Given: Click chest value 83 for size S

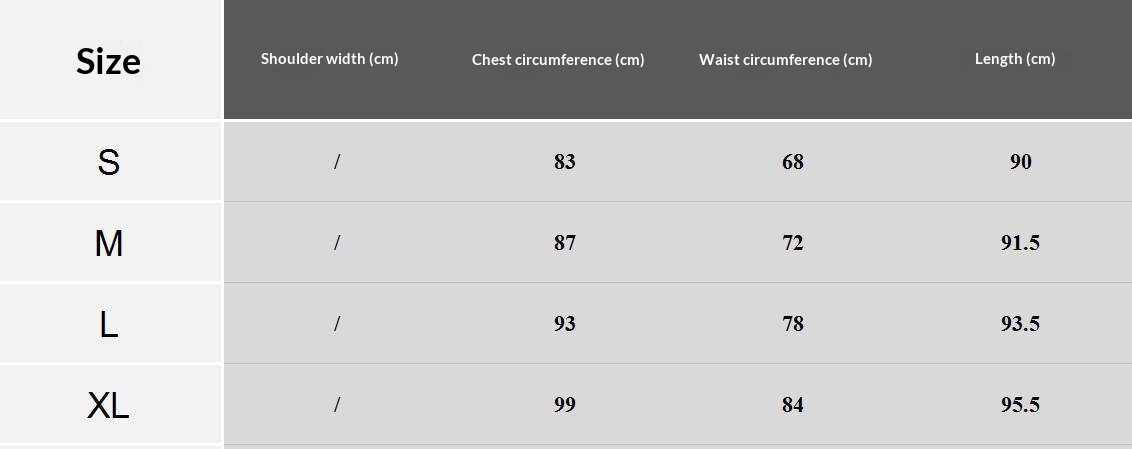Looking at the screenshot, I should (565, 162).
